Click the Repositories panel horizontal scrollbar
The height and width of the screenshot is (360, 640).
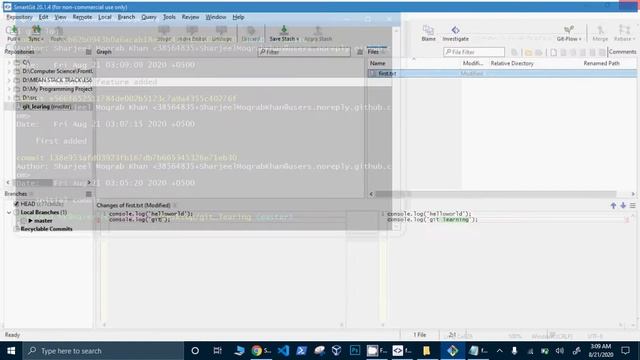(x=33, y=182)
